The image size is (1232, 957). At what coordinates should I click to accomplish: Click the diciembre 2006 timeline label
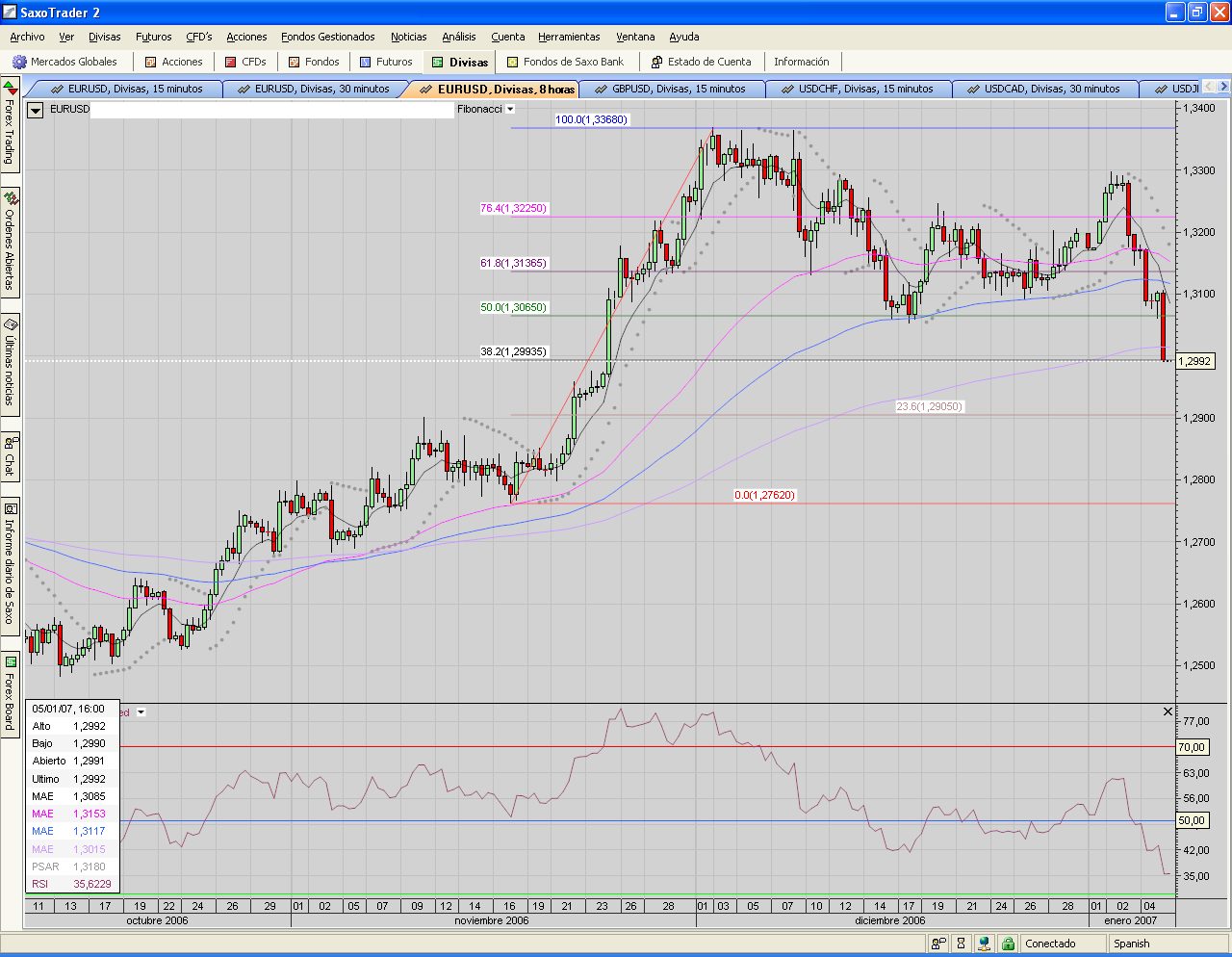(890, 920)
